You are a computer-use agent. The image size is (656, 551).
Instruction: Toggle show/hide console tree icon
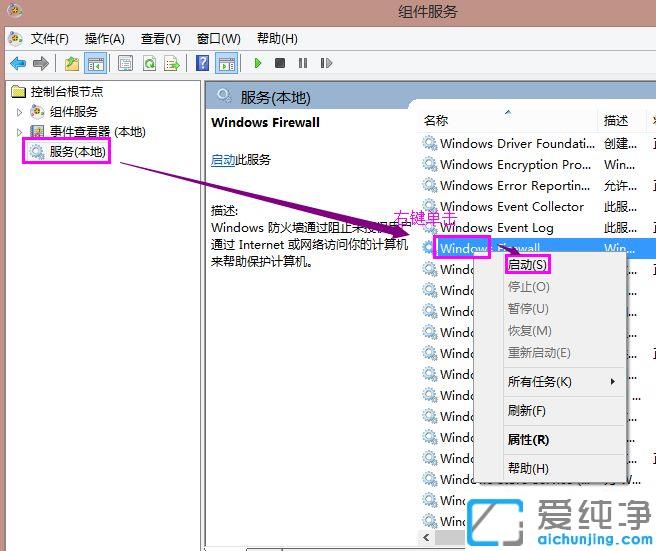coord(96,64)
